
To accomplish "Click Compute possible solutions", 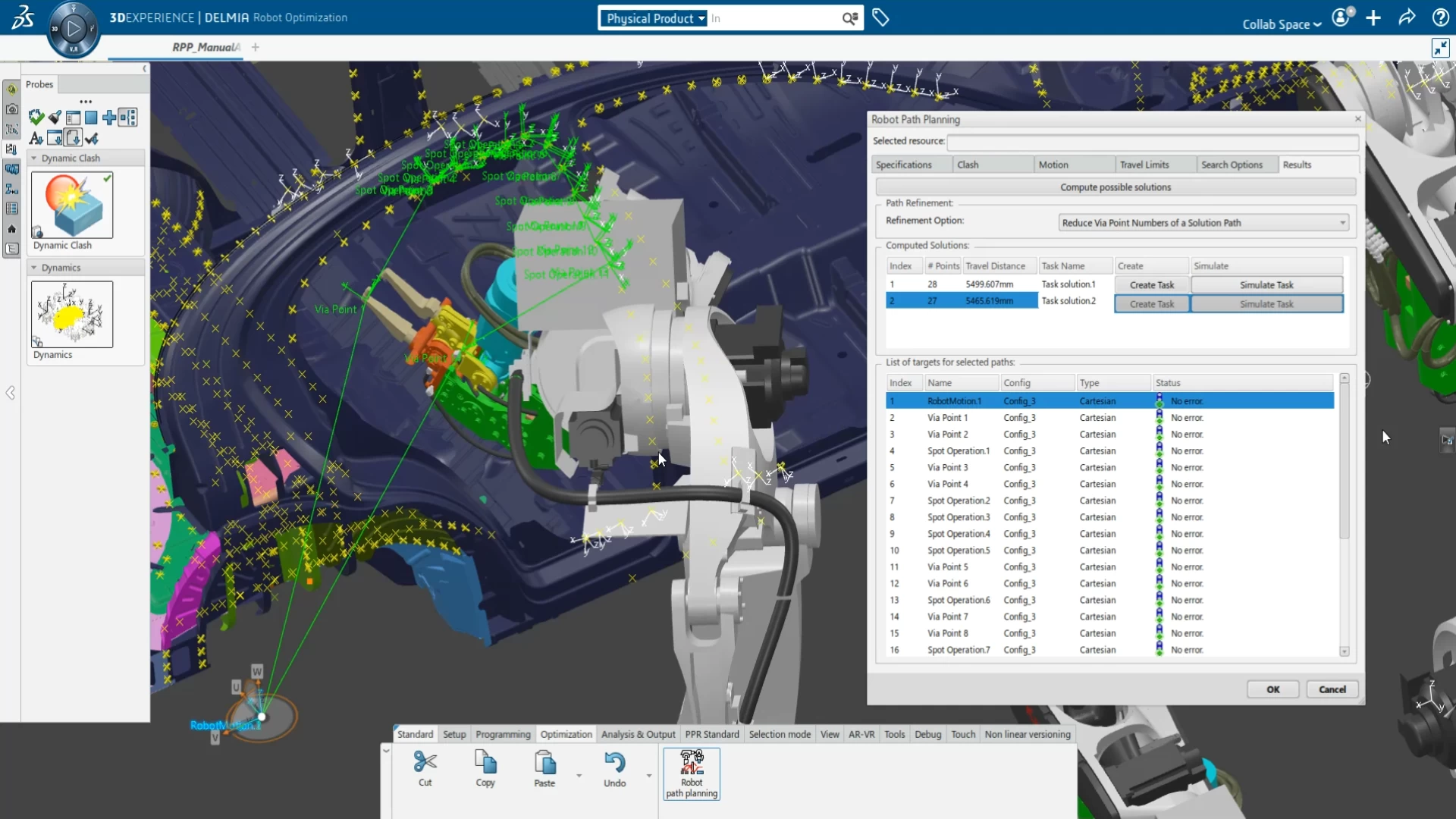I will click(1116, 187).
